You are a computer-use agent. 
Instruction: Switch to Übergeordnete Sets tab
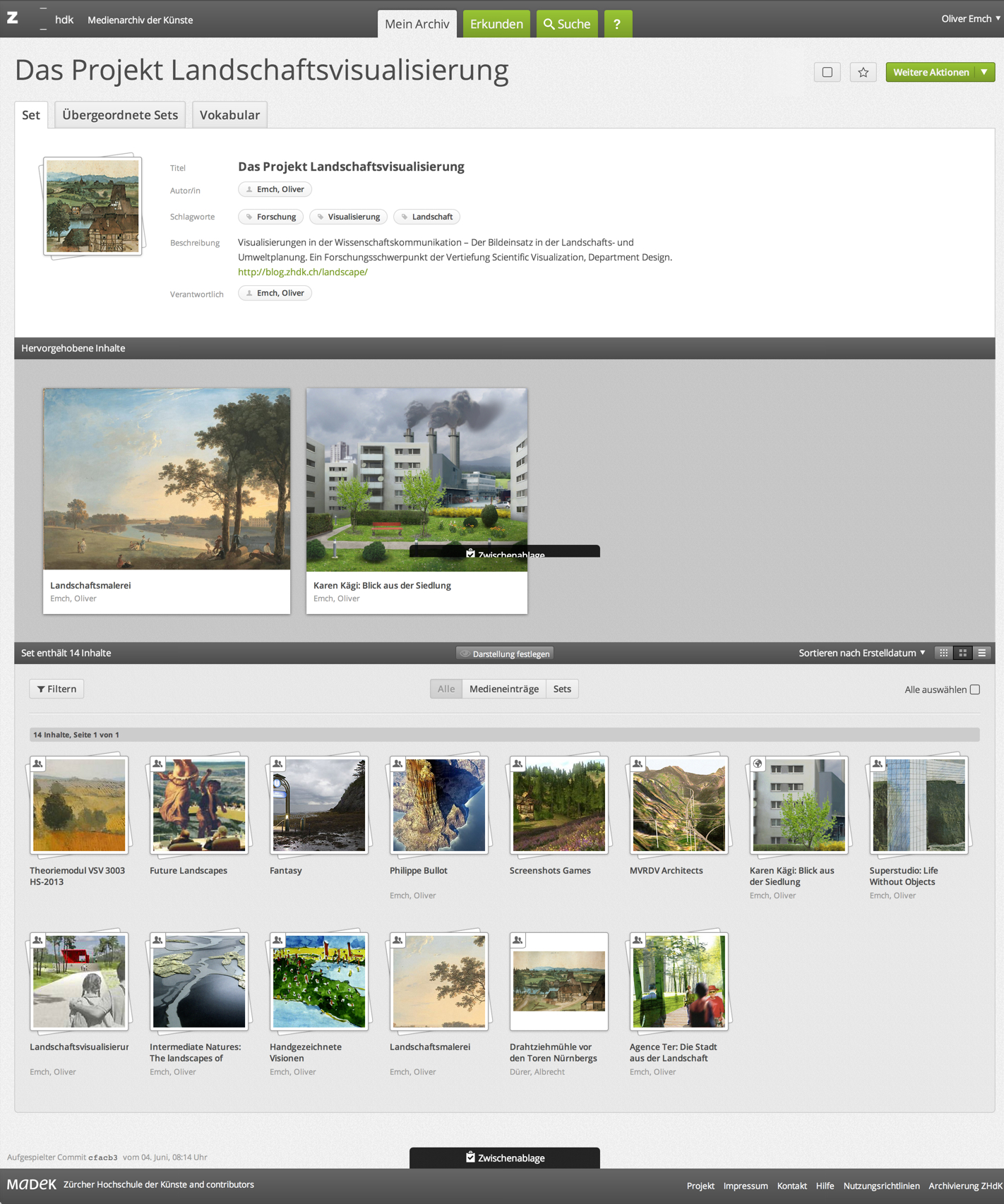pyautogui.click(x=120, y=114)
